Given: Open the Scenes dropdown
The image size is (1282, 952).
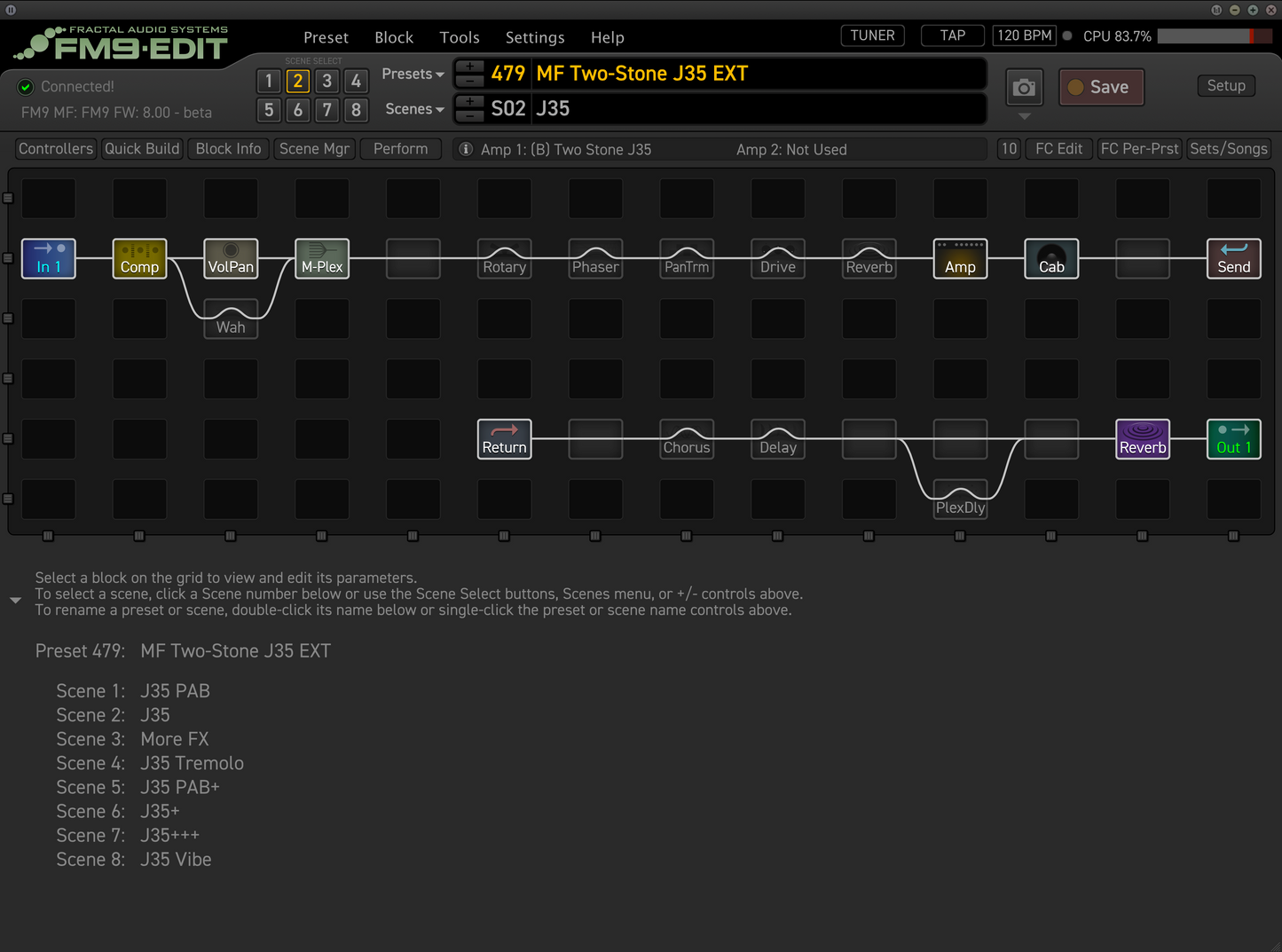Looking at the screenshot, I should click(414, 109).
